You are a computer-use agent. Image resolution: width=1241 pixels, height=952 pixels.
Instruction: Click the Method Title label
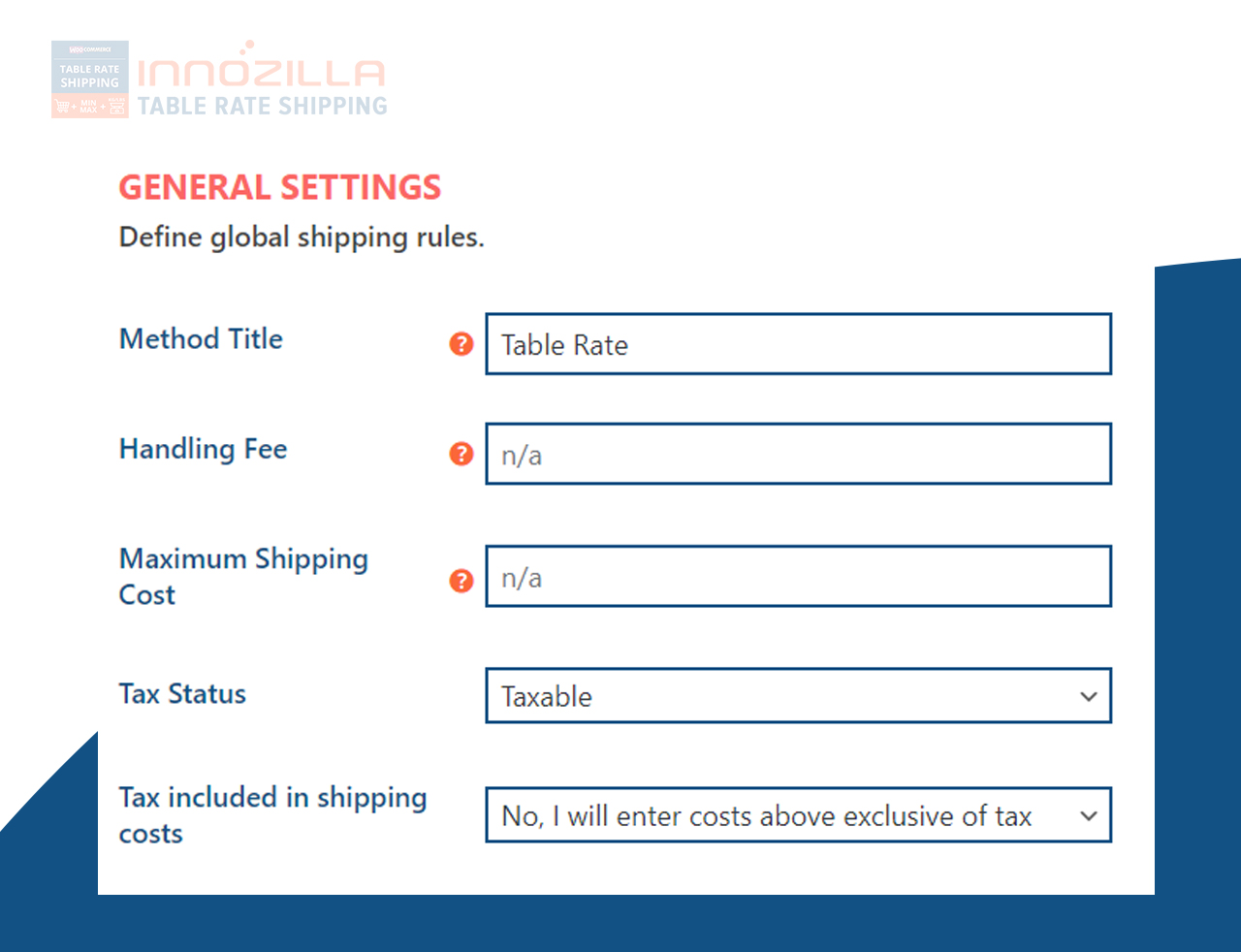(201, 339)
